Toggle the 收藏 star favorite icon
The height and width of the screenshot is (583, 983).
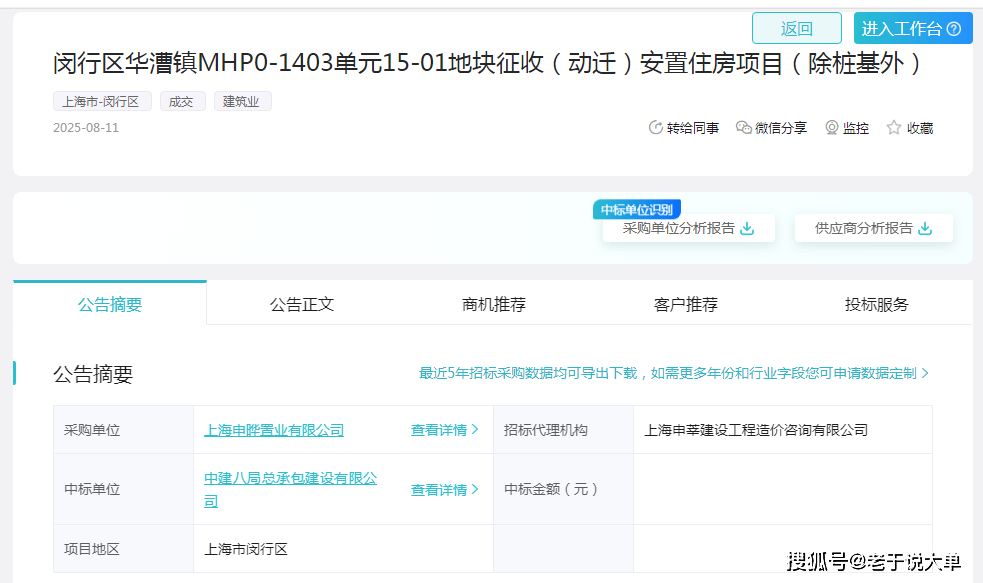click(x=894, y=128)
